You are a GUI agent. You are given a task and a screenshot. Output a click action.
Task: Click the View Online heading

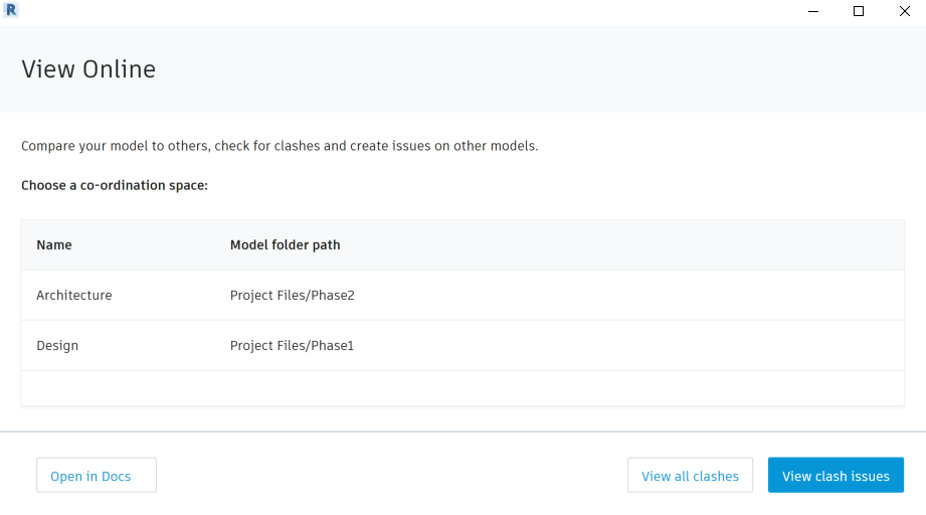click(x=88, y=69)
